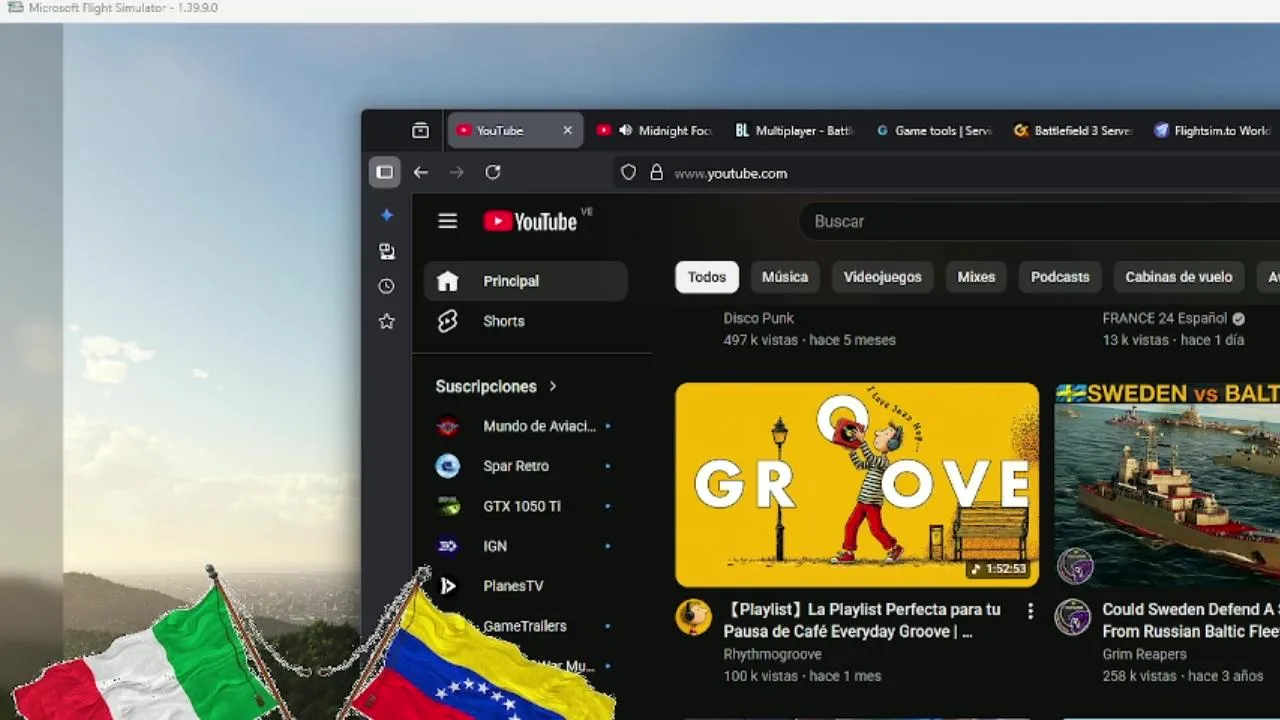This screenshot has width=1280, height=720.
Task: Open Rhythmogroove channel avatar beside playlist title
Action: coord(693,617)
